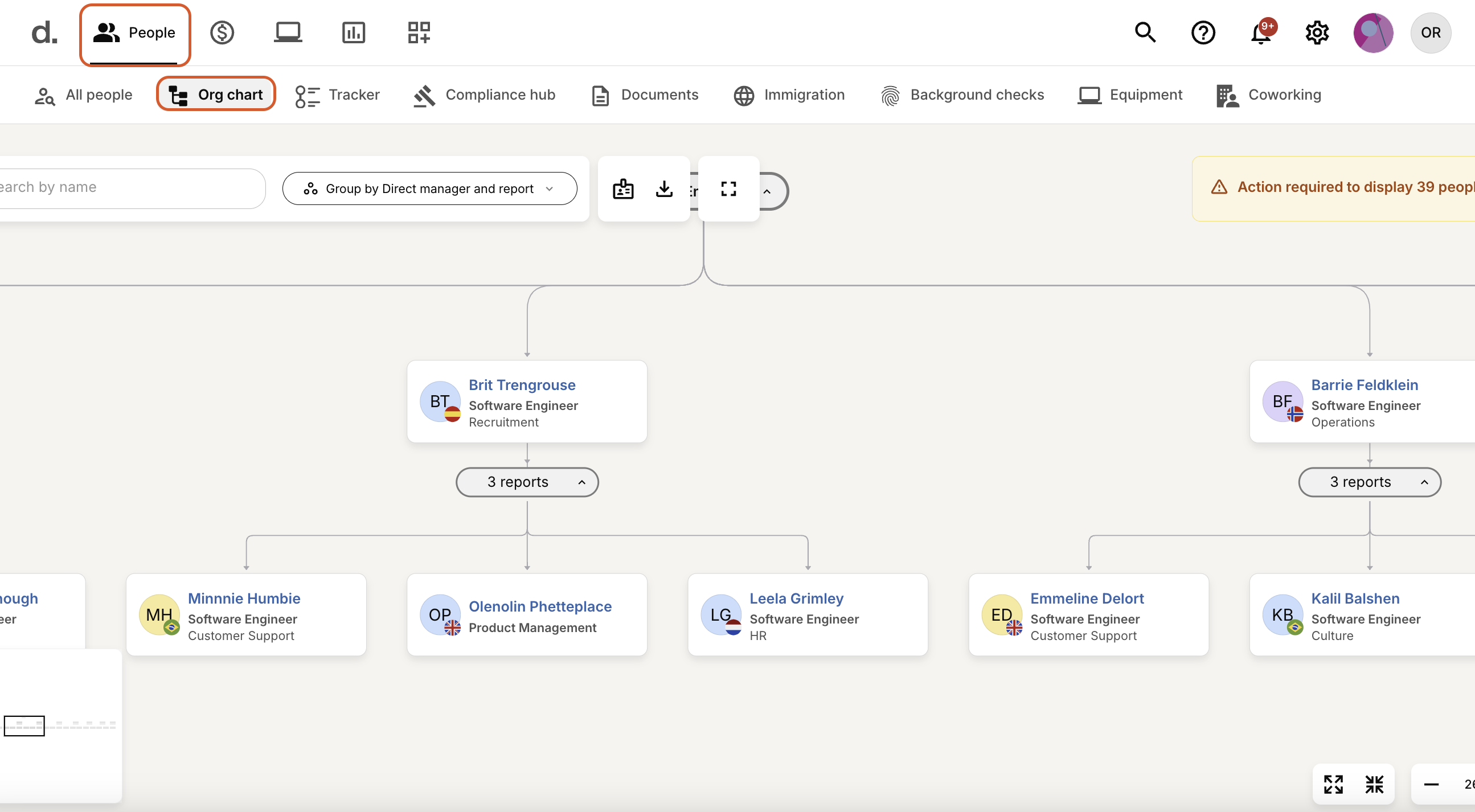Switch to the Tracker tab

coord(338,95)
